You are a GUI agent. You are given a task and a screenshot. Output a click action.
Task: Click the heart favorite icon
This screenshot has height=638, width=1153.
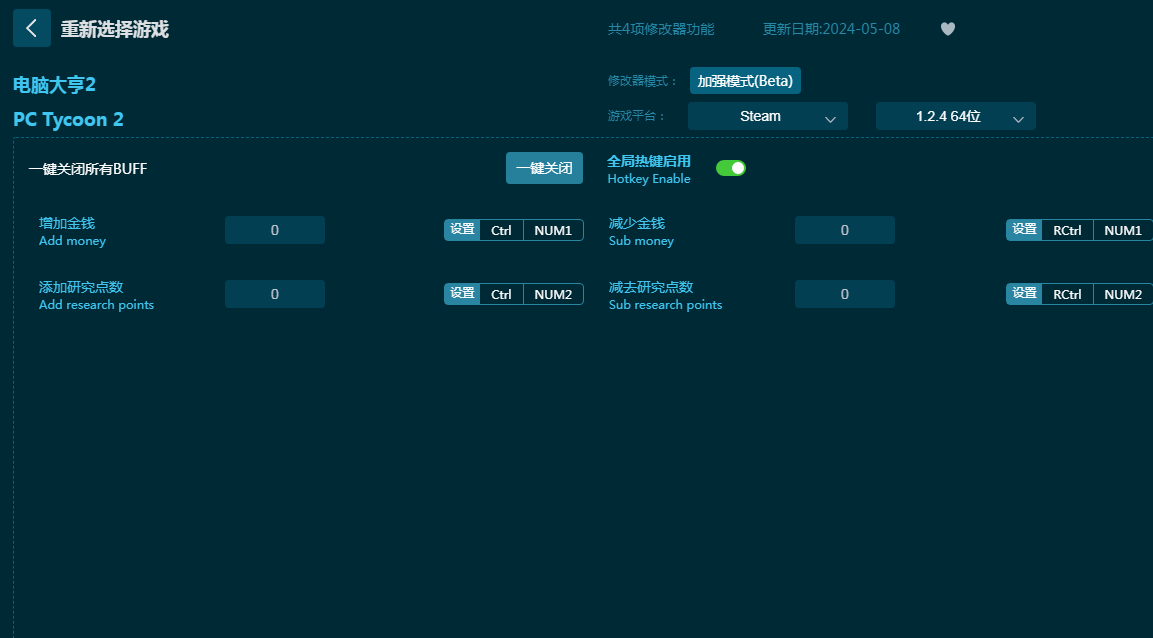948,29
